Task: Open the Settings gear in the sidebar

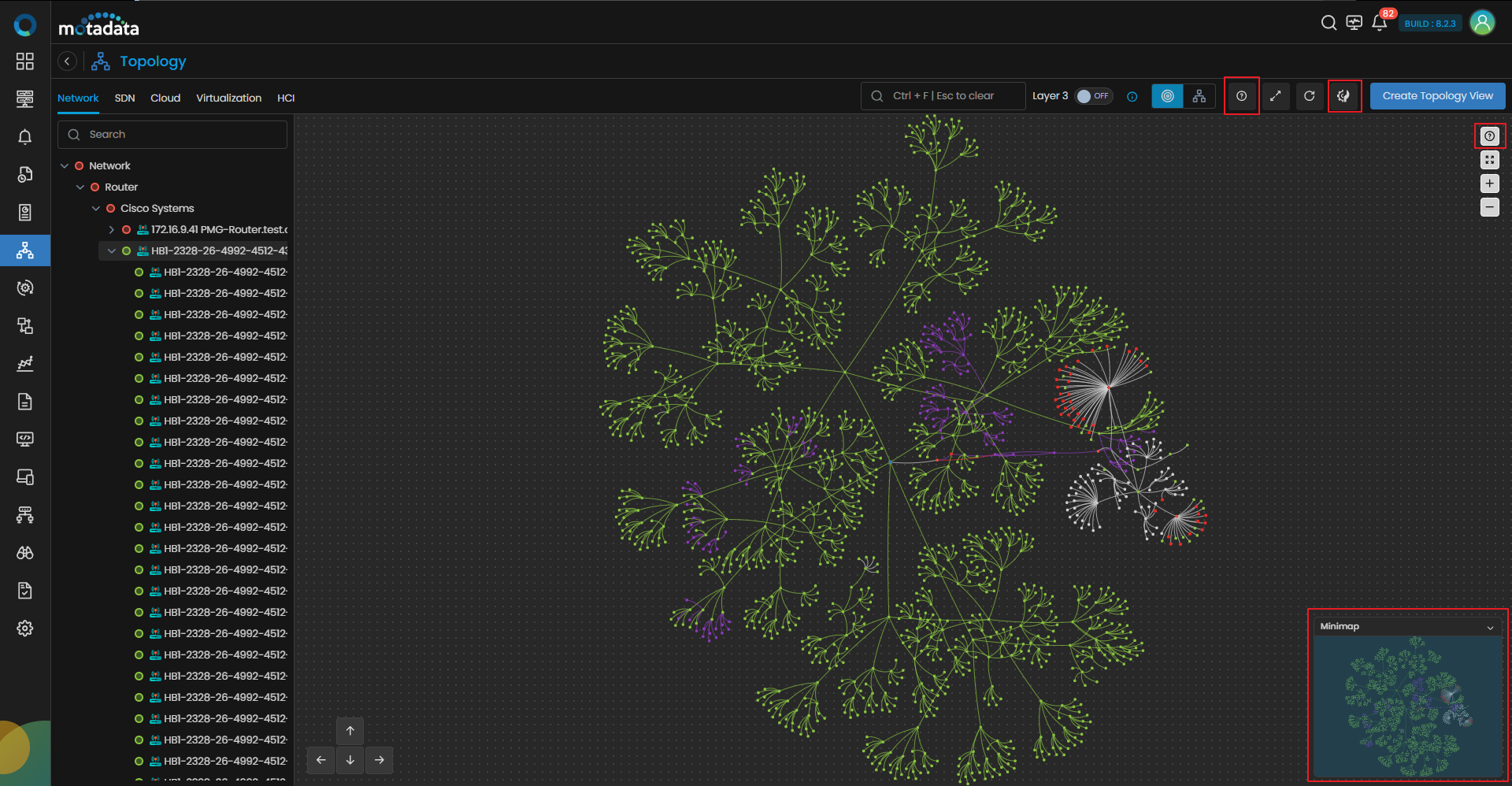Action: [25, 628]
